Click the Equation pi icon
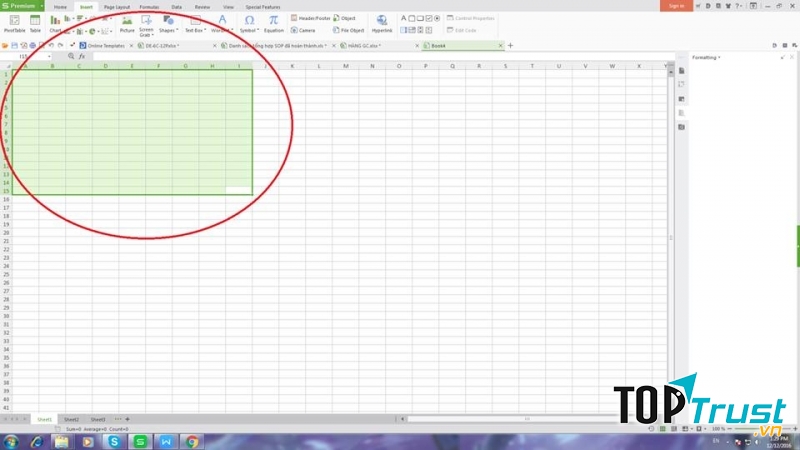The width and height of the screenshot is (800, 450). pos(273,22)
